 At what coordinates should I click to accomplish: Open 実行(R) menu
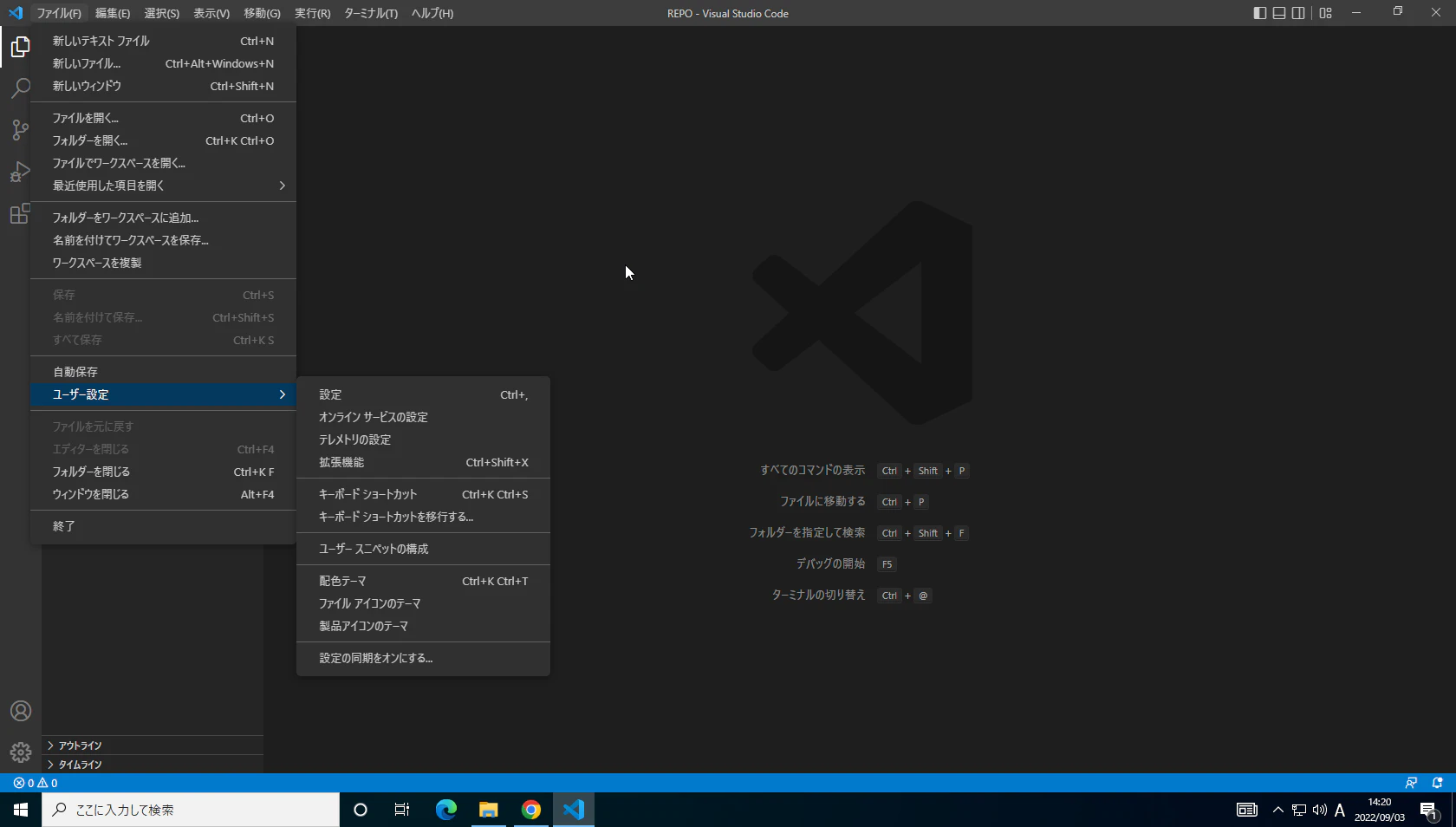tap(312, 13)
